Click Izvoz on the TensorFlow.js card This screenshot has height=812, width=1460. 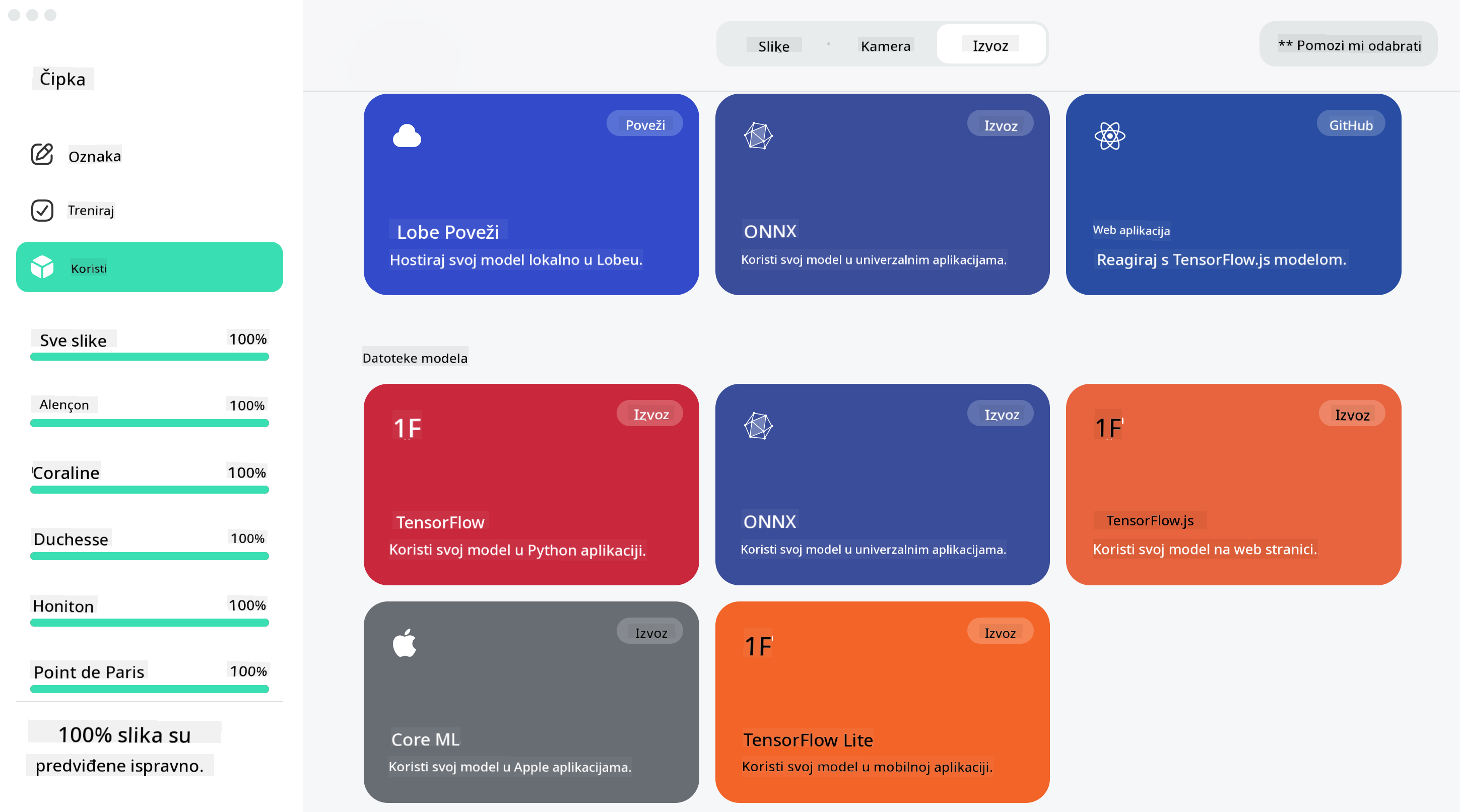[1351, 414]
